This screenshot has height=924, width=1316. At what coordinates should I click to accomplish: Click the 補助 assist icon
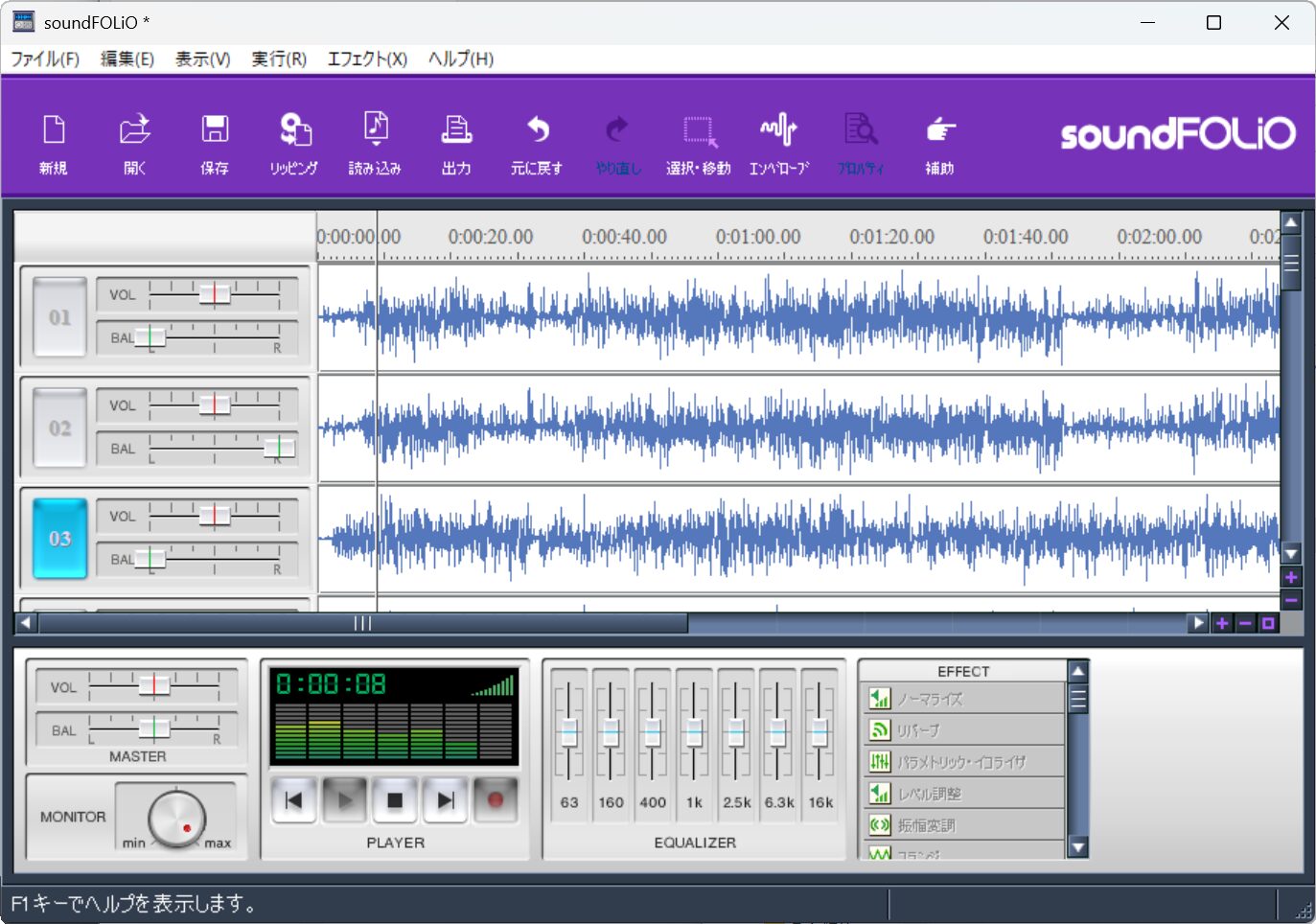point(940,144)
